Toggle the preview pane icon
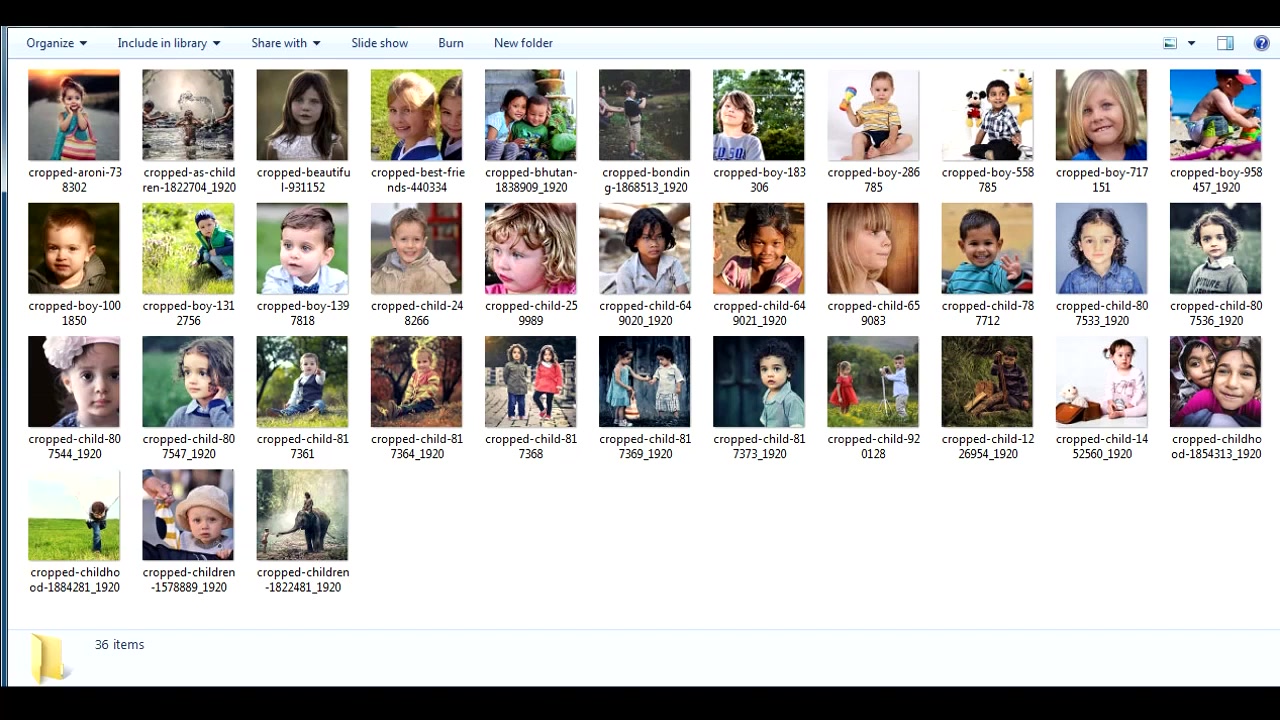This screenshot has height=720, width=1280. pos(1225,43)
